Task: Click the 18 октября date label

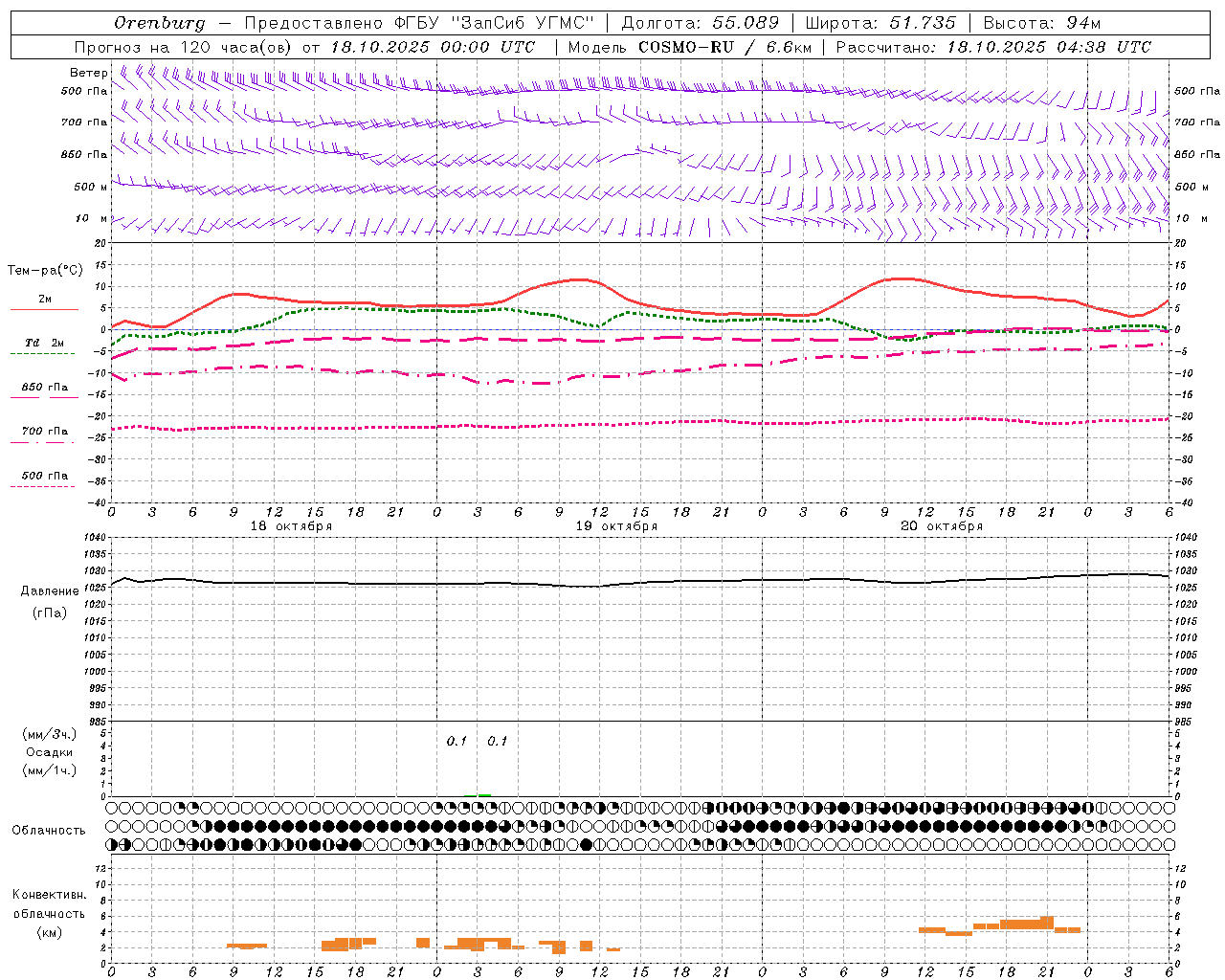Action: coord(291,526)
